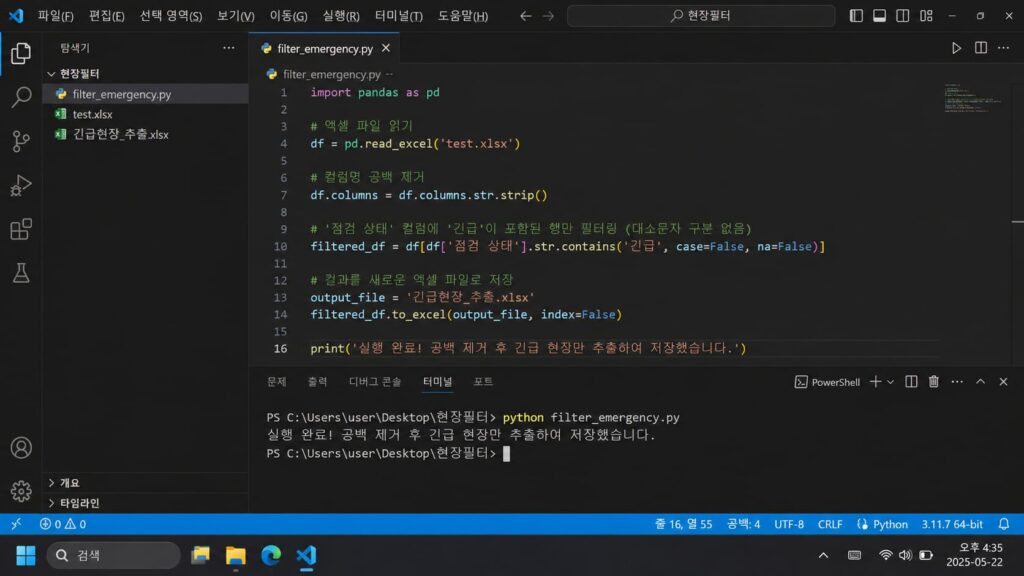The width and height of the screenshot is (1024, 576).
Task: Split the terminal pane
Action: 911,382
